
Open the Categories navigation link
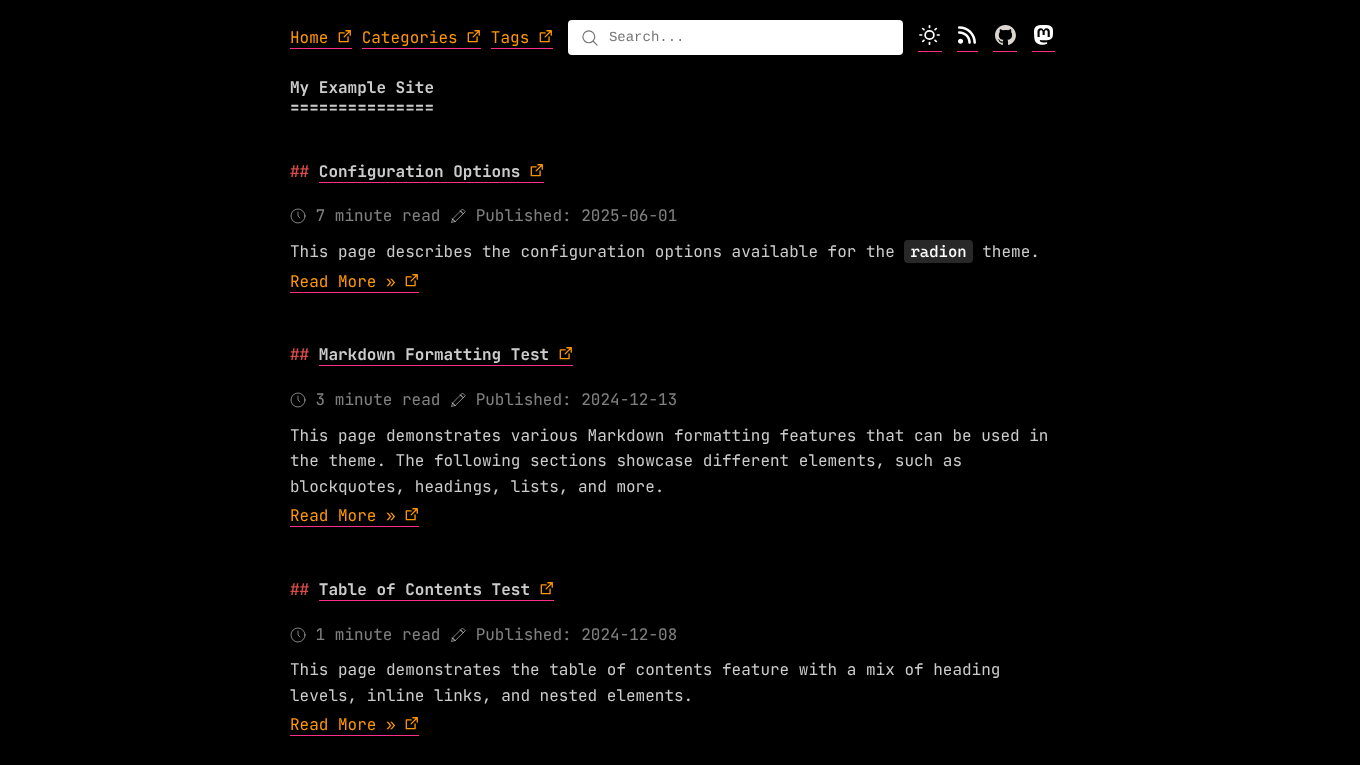point(408,37)
